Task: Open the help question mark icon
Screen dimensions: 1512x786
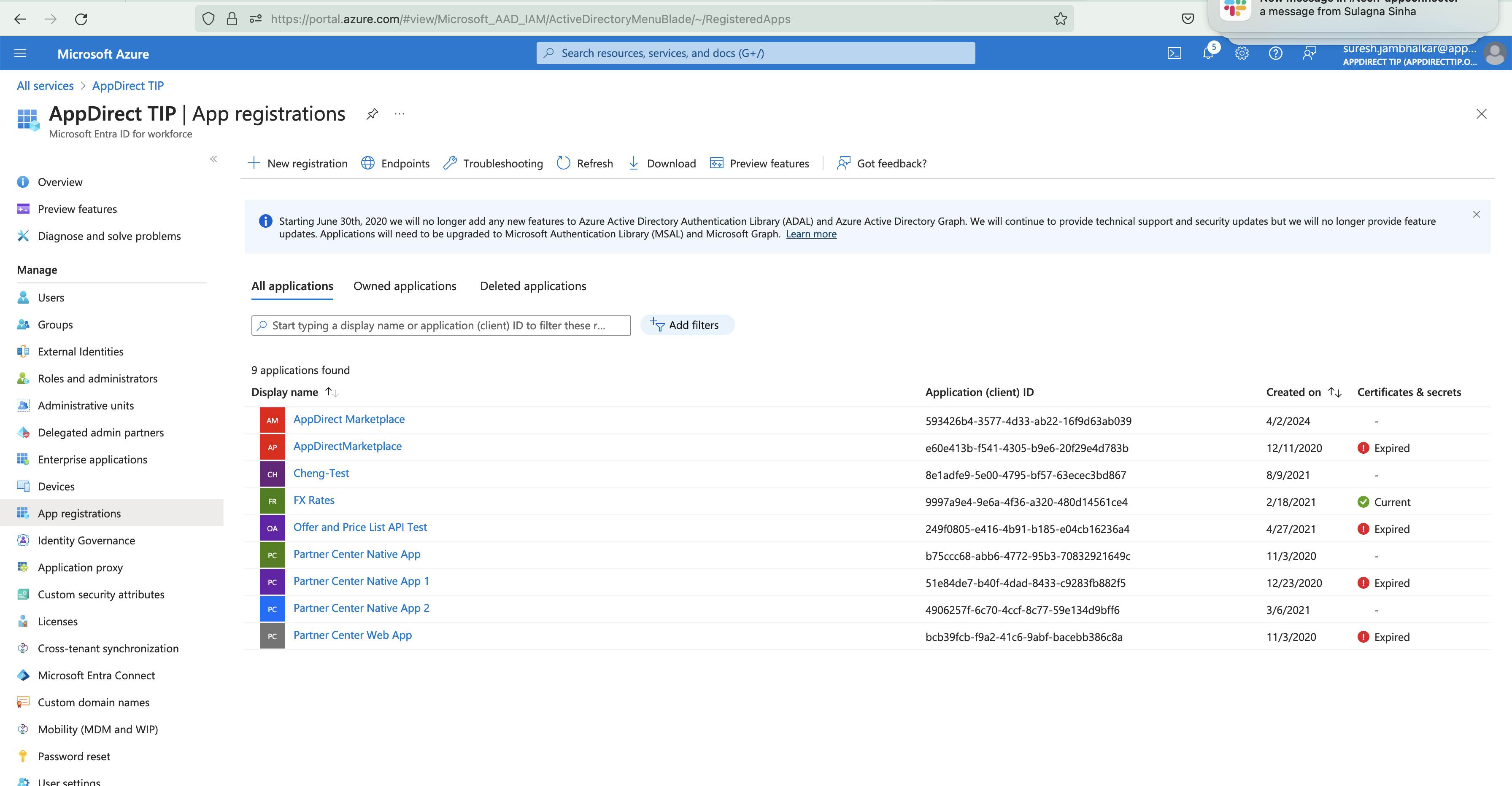Action: tap(1275, 54)
